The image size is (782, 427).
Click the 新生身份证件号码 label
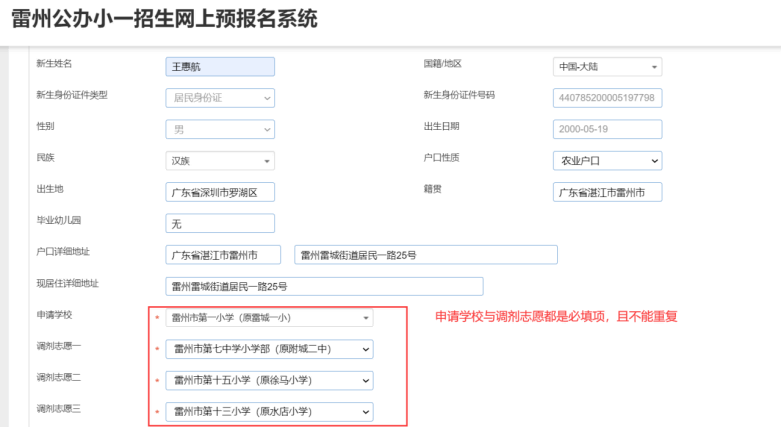(459, 95)
